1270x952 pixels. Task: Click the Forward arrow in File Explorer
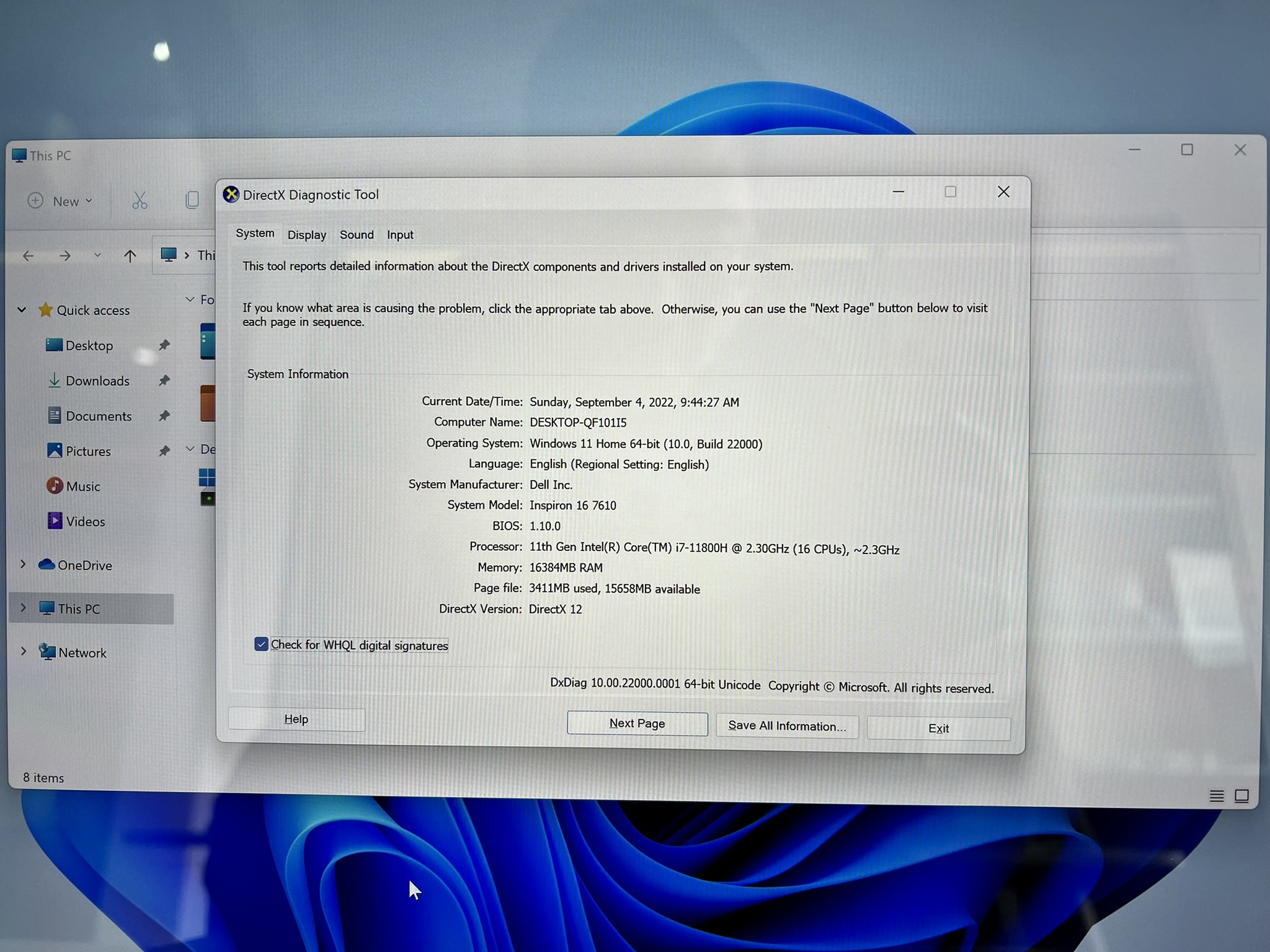[65, 255]
